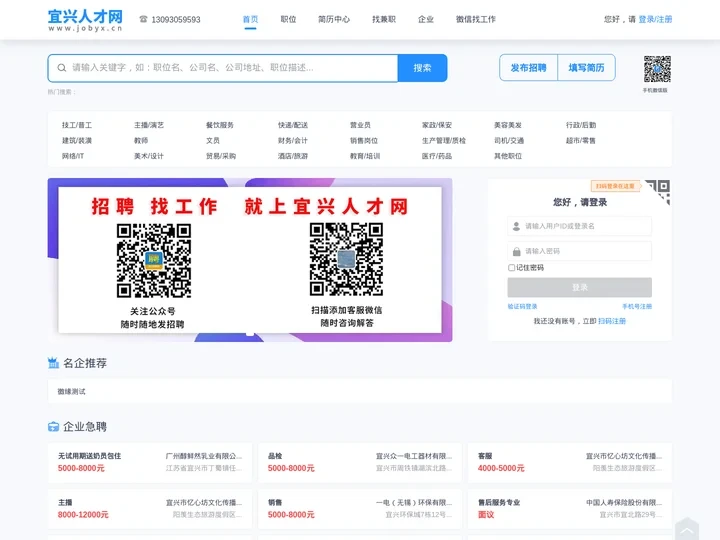Viewport: 720px width, 540px height.
Task: Select the 家政/保安 job category
Action: (437, 125)
